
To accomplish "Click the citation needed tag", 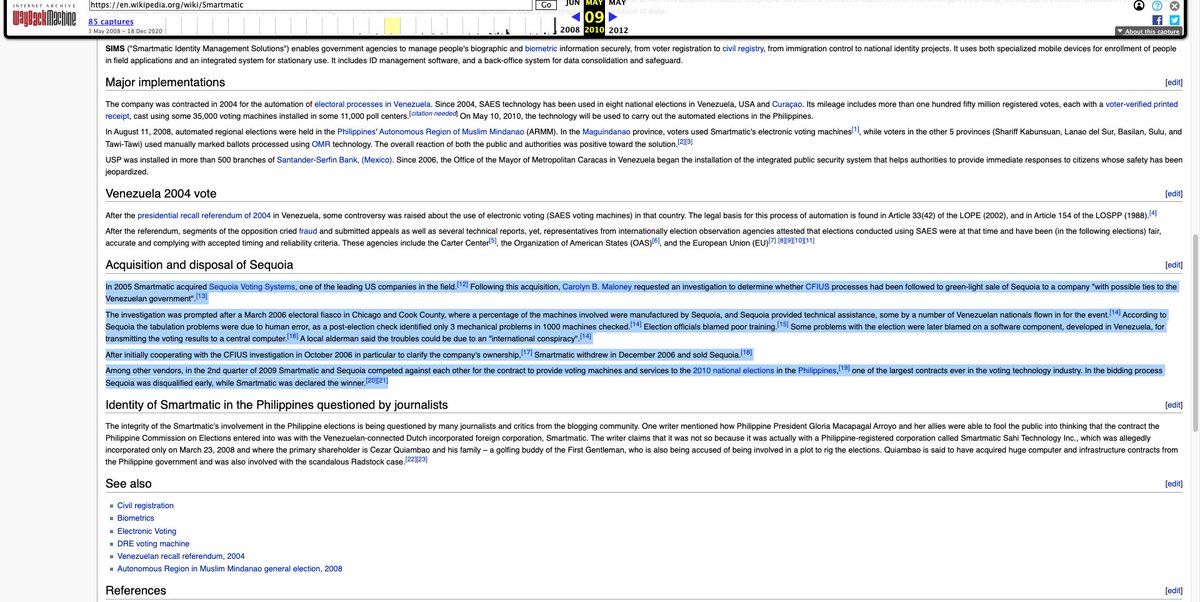I will 431,113.
